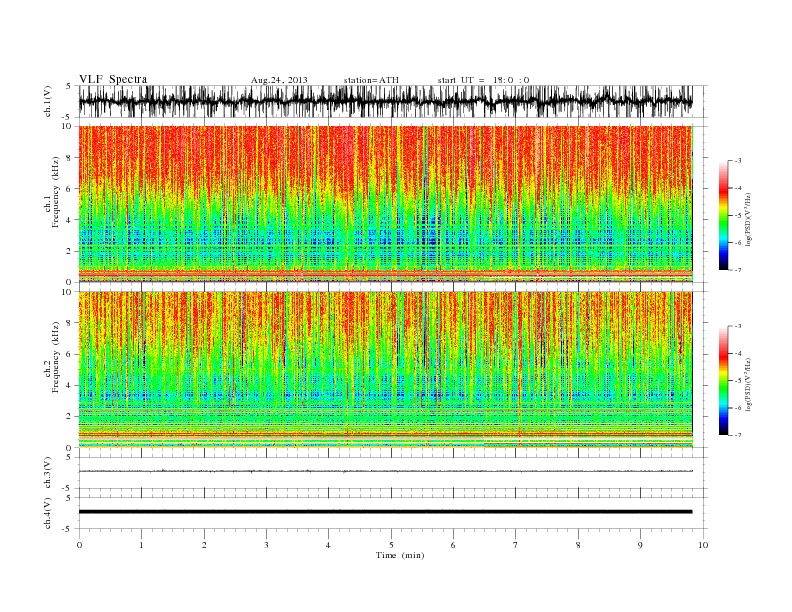Image resolution: width=792 pixels, height=612 pixels.
Task: Click the date label 'Aug.24, 2013'
Action: 279,80
